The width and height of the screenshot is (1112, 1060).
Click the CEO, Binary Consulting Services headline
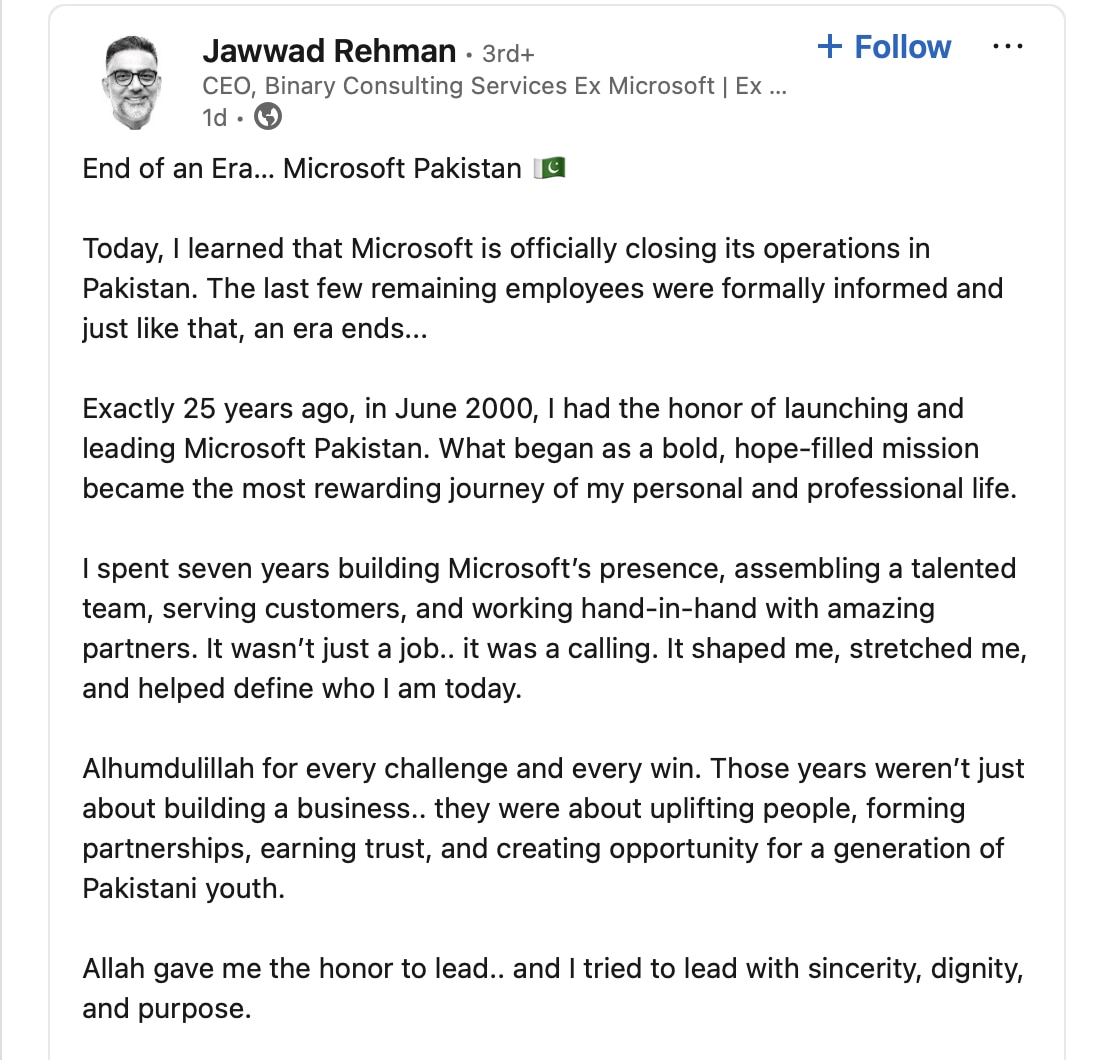tap(494, 86)
